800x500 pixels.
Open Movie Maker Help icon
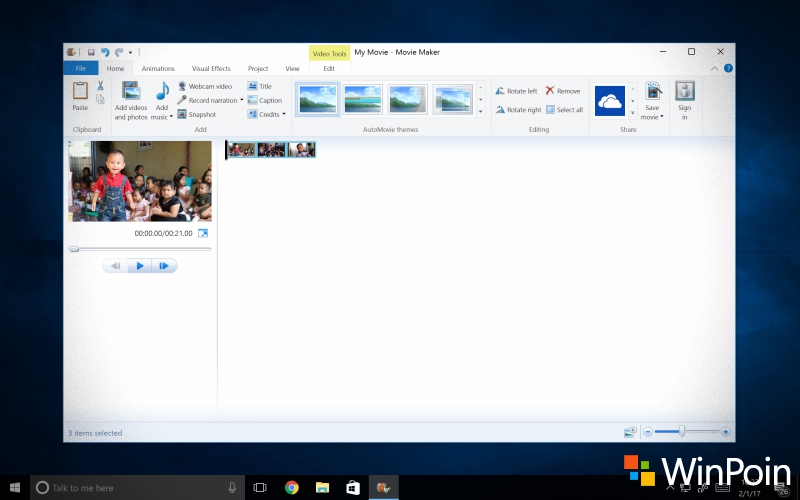728,68
